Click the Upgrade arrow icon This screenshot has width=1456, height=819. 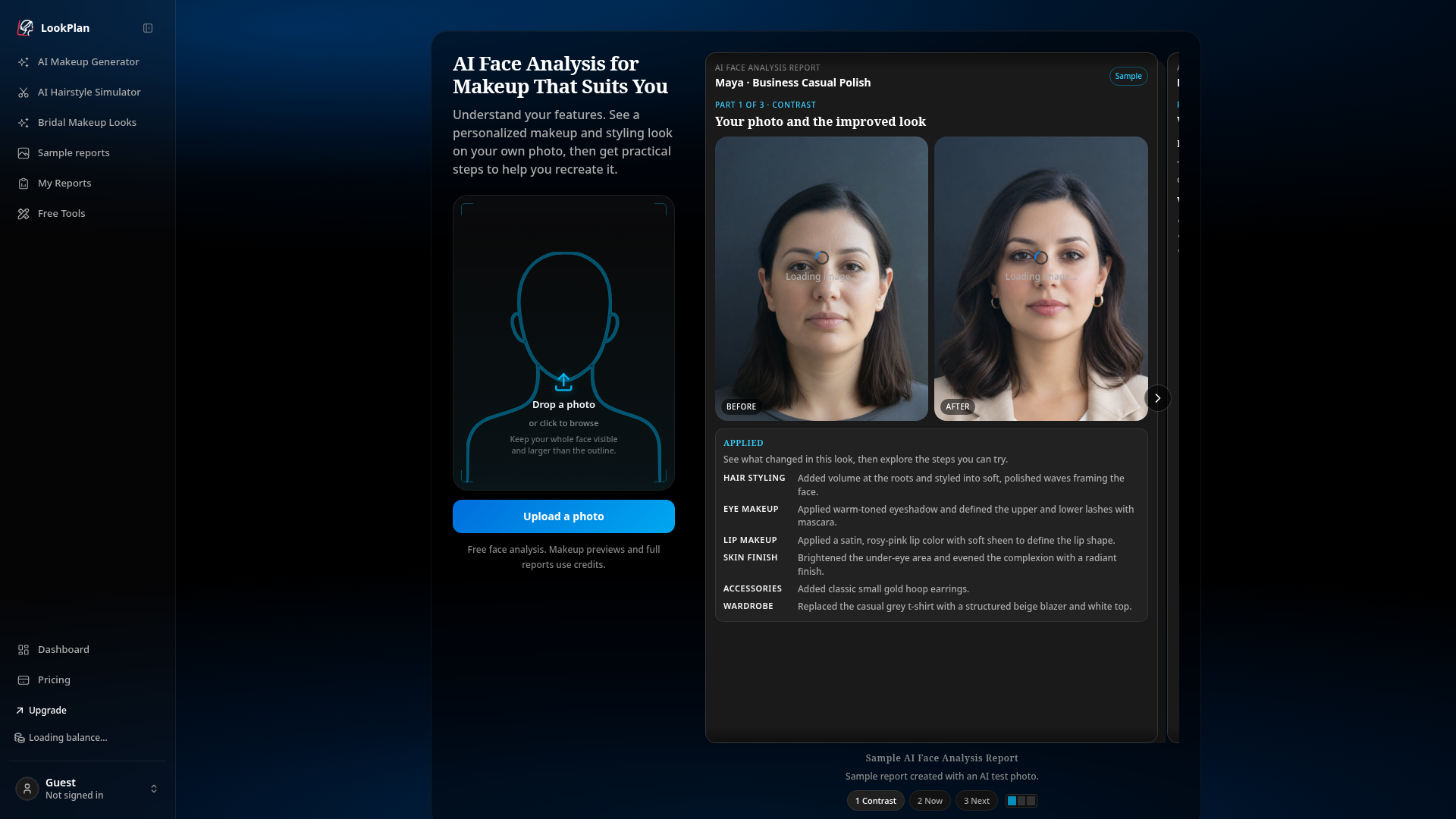click(x=20, y=711)
